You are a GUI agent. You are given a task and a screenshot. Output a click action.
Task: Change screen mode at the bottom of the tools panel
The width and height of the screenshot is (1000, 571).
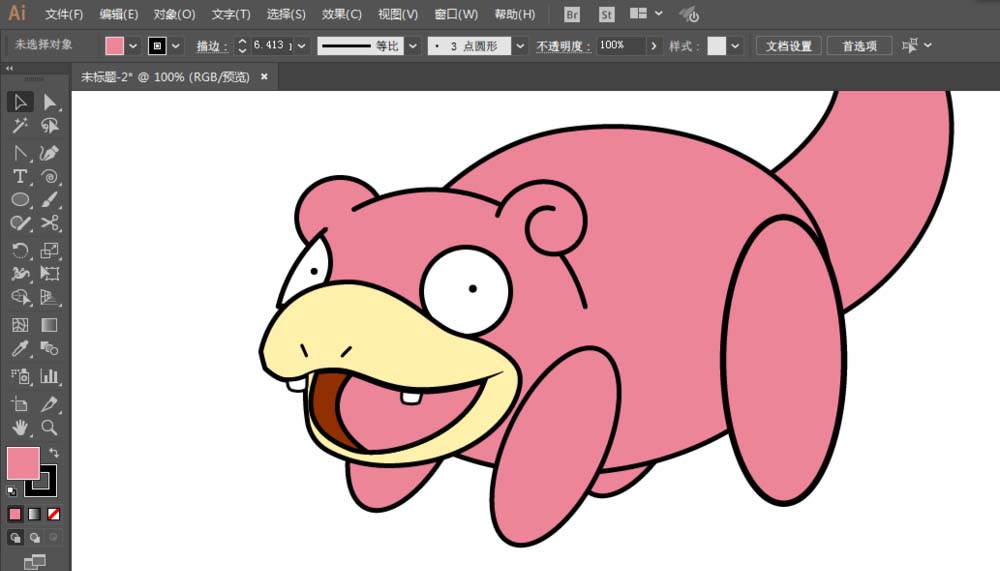pos(34,561)
